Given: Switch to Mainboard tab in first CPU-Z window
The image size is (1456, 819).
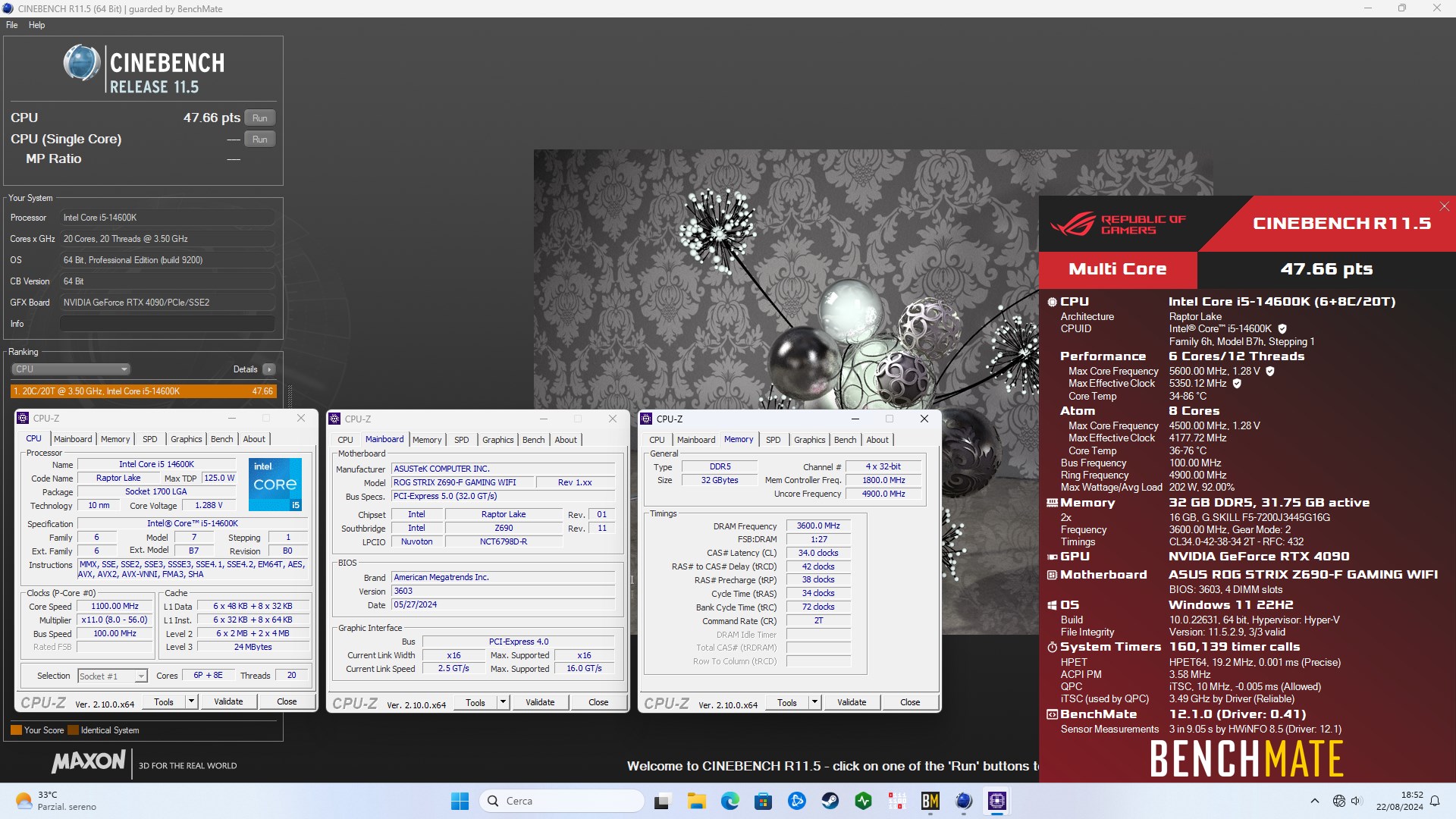Looking at the screenshot, I should [x=73, y=439].
